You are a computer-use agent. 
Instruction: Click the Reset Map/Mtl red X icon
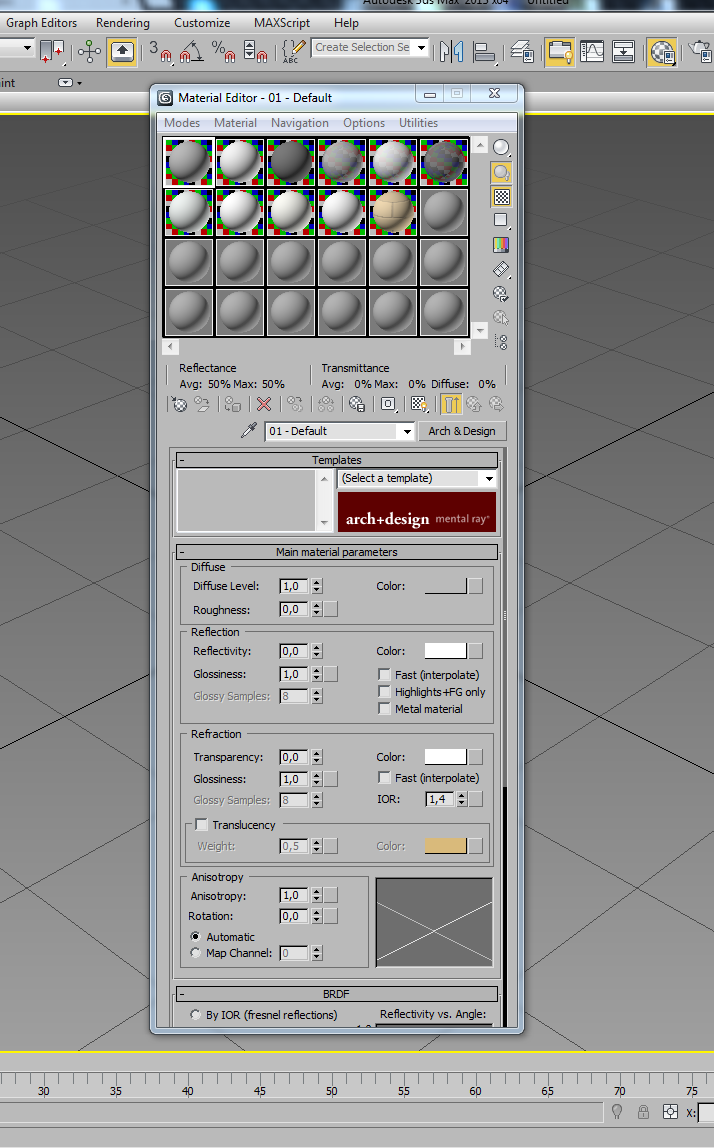[264, 404]
